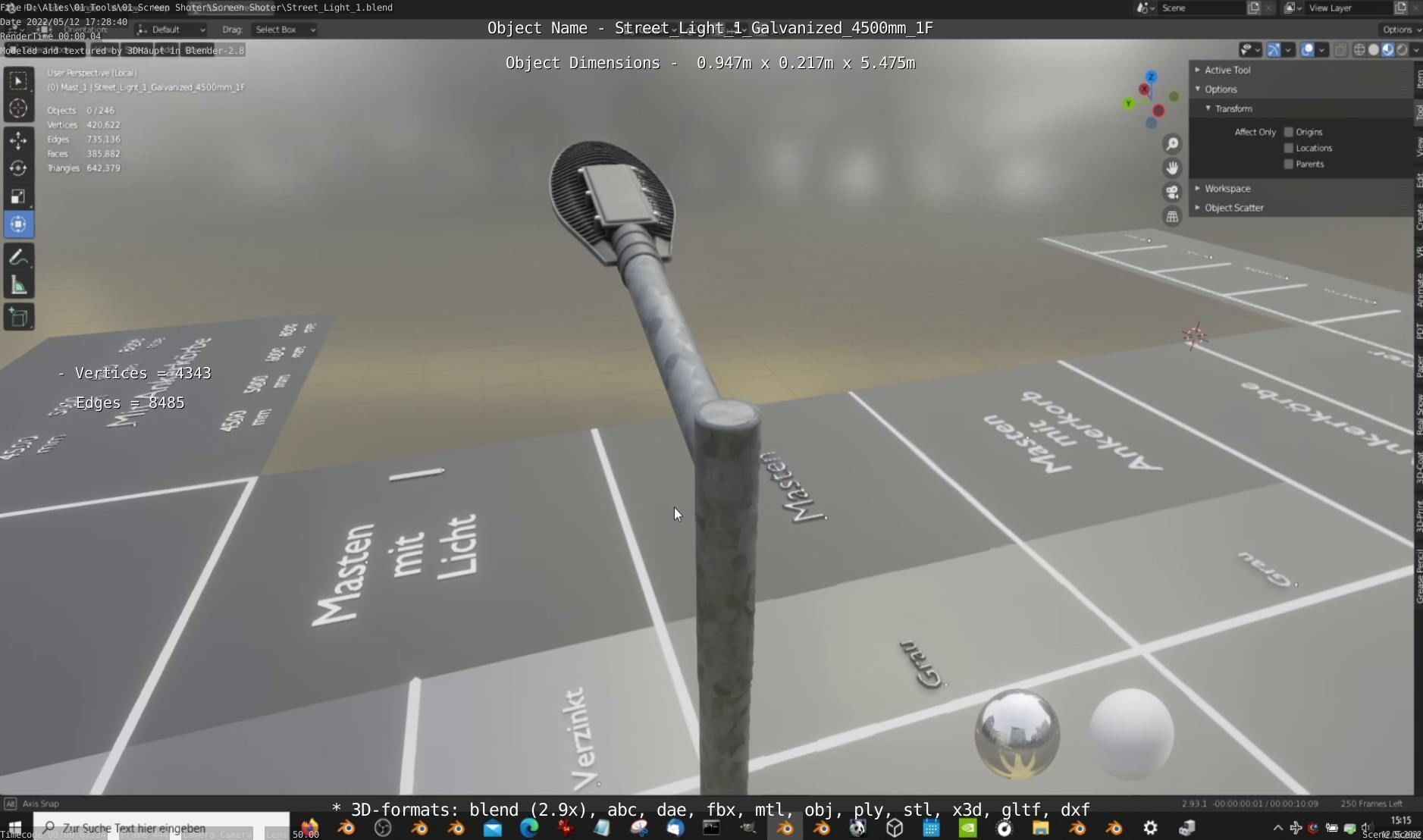
Task: Open scene browse dropdown icon
Action: point(1145,8)
